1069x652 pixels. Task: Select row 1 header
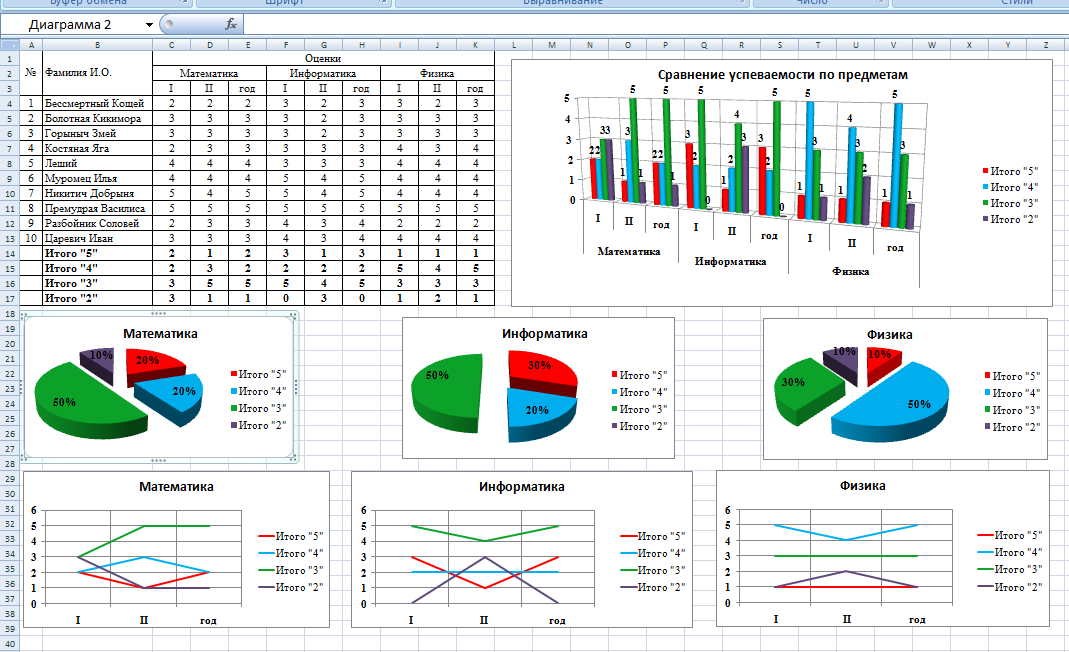10,59
